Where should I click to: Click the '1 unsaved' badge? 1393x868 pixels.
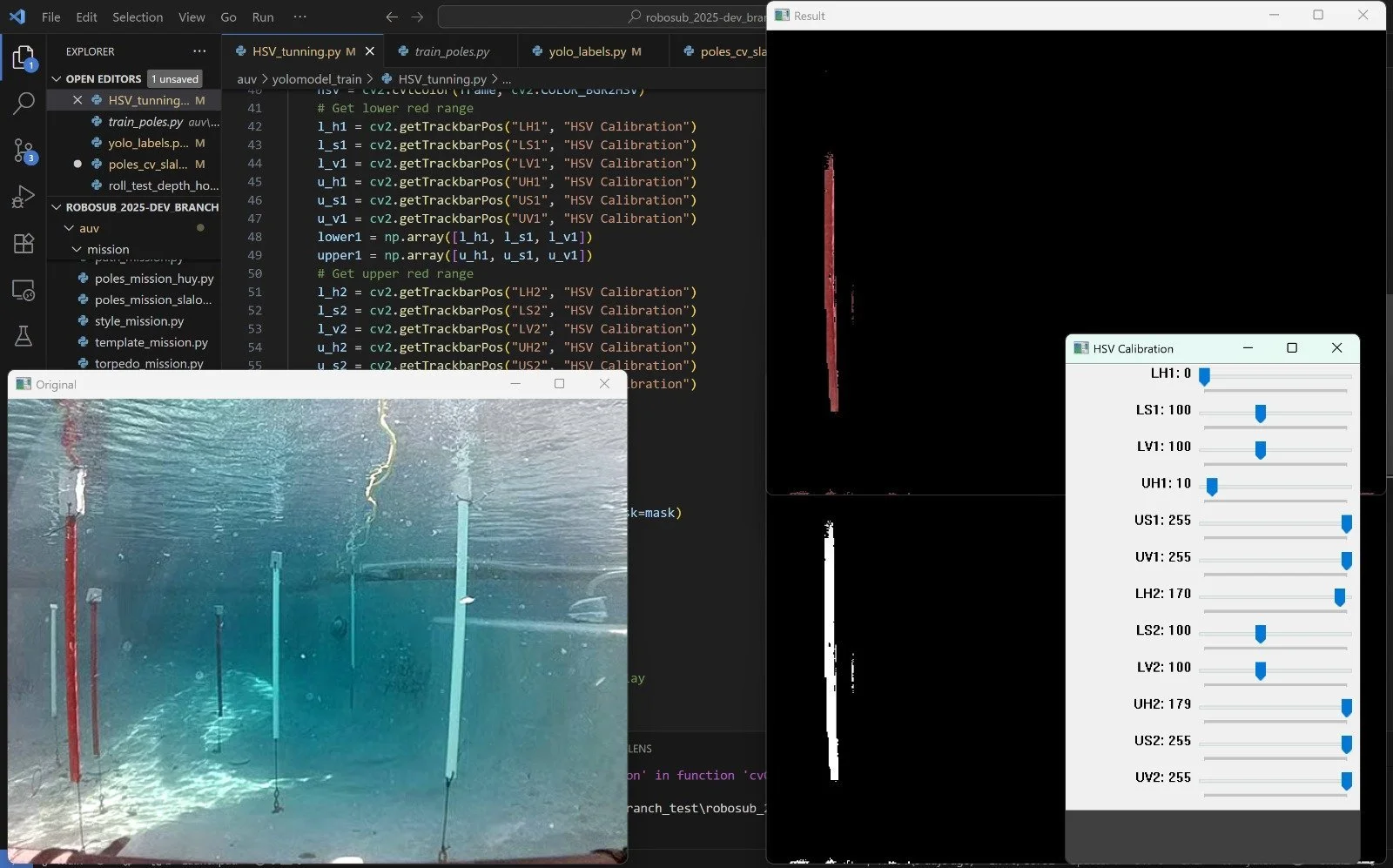175,79
